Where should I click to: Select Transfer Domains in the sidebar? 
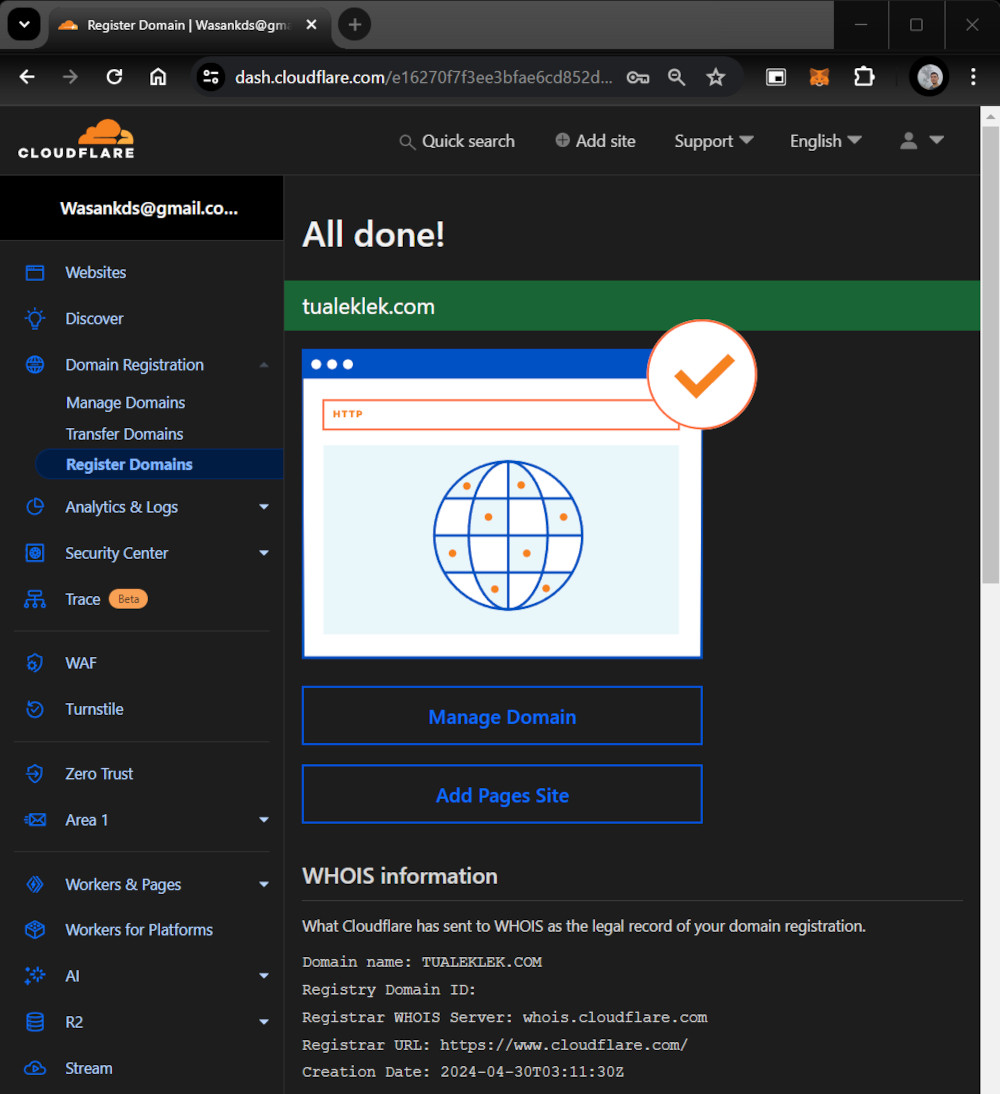click(x=124, y=434)
